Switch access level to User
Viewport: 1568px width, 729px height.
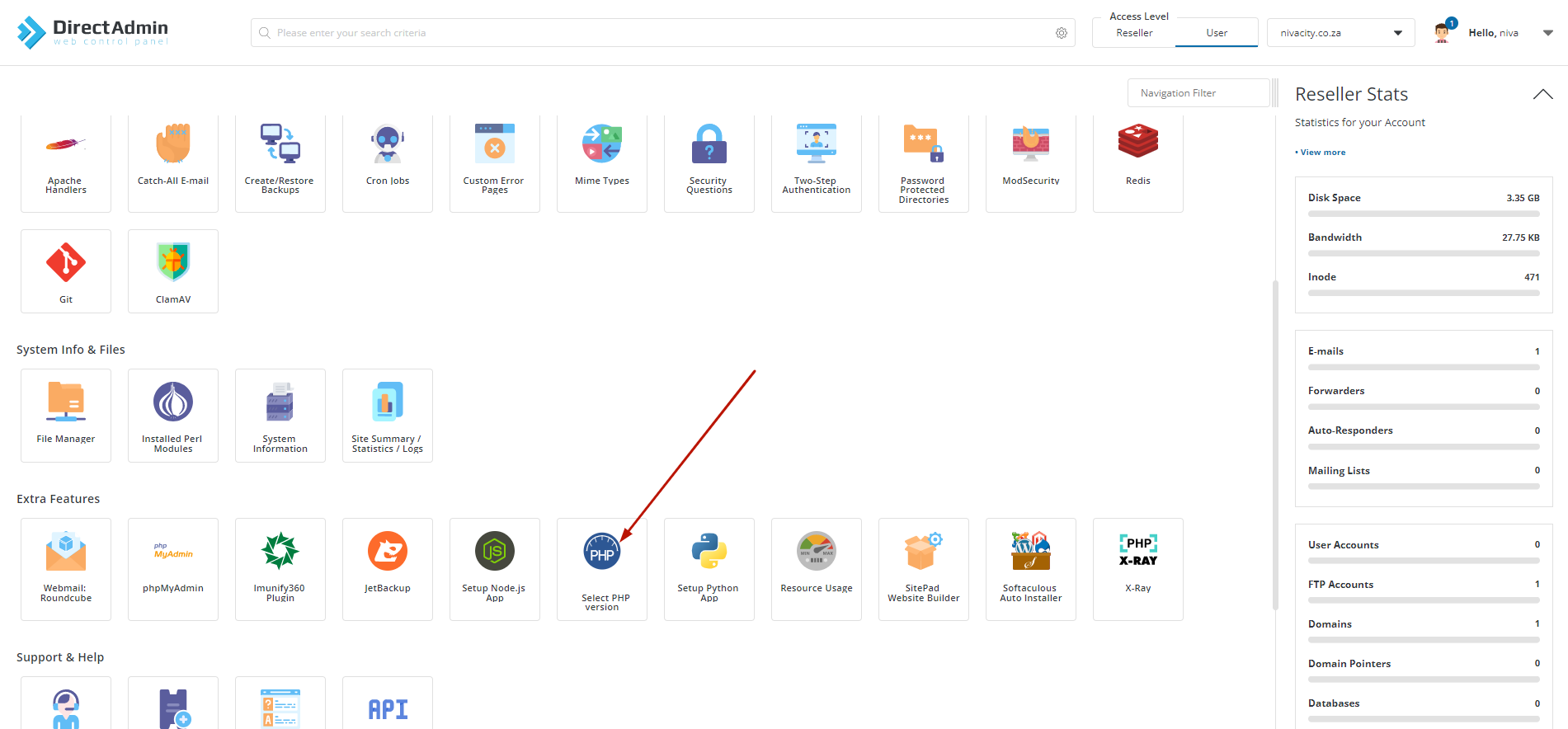pyautogui.click(x=1217, y=33)
